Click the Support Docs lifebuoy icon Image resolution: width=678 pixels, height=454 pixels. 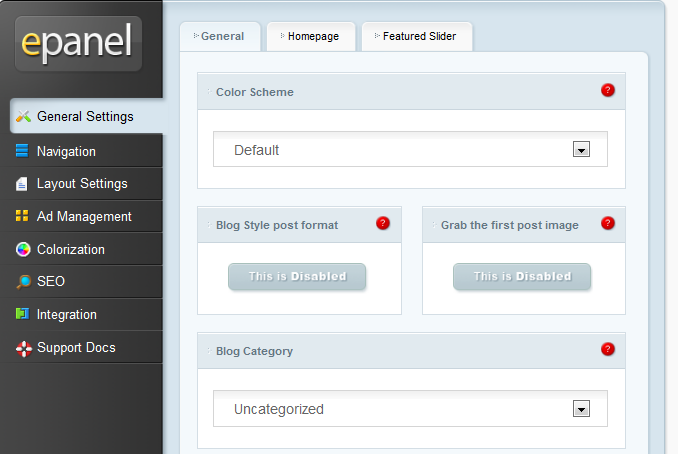click(x=24, y=348)
